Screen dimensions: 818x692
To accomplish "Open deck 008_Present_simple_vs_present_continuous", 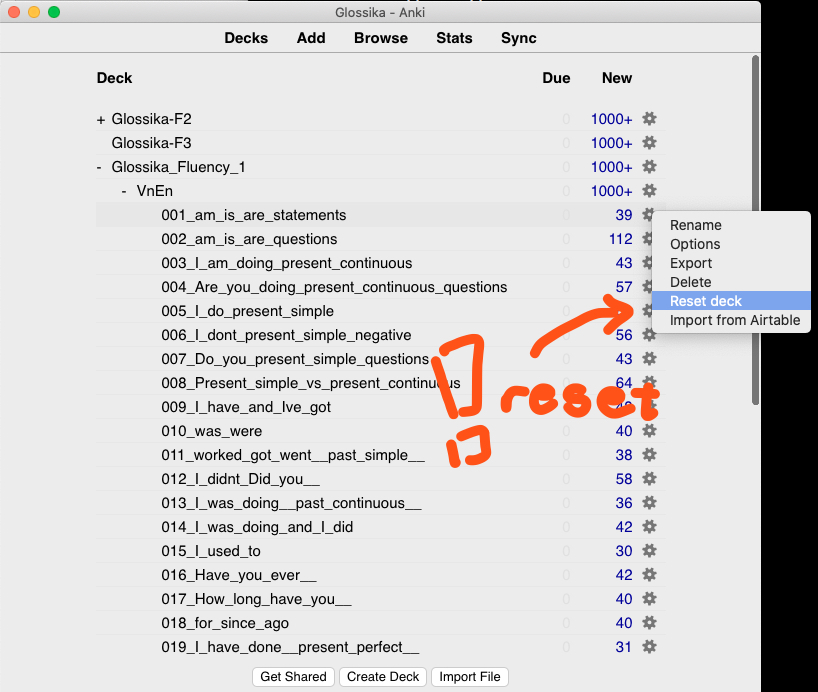I will (x=310, y=383).
